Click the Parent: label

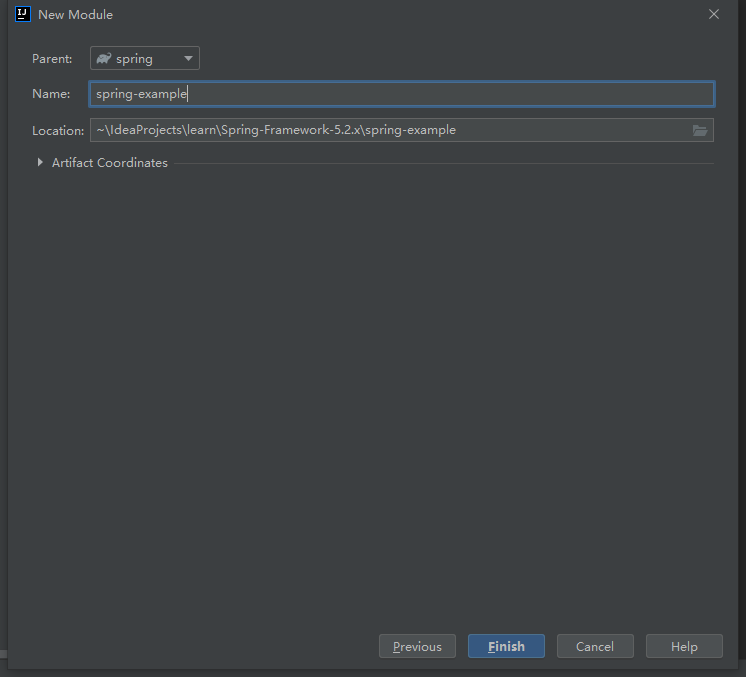(x=52, y=59)
